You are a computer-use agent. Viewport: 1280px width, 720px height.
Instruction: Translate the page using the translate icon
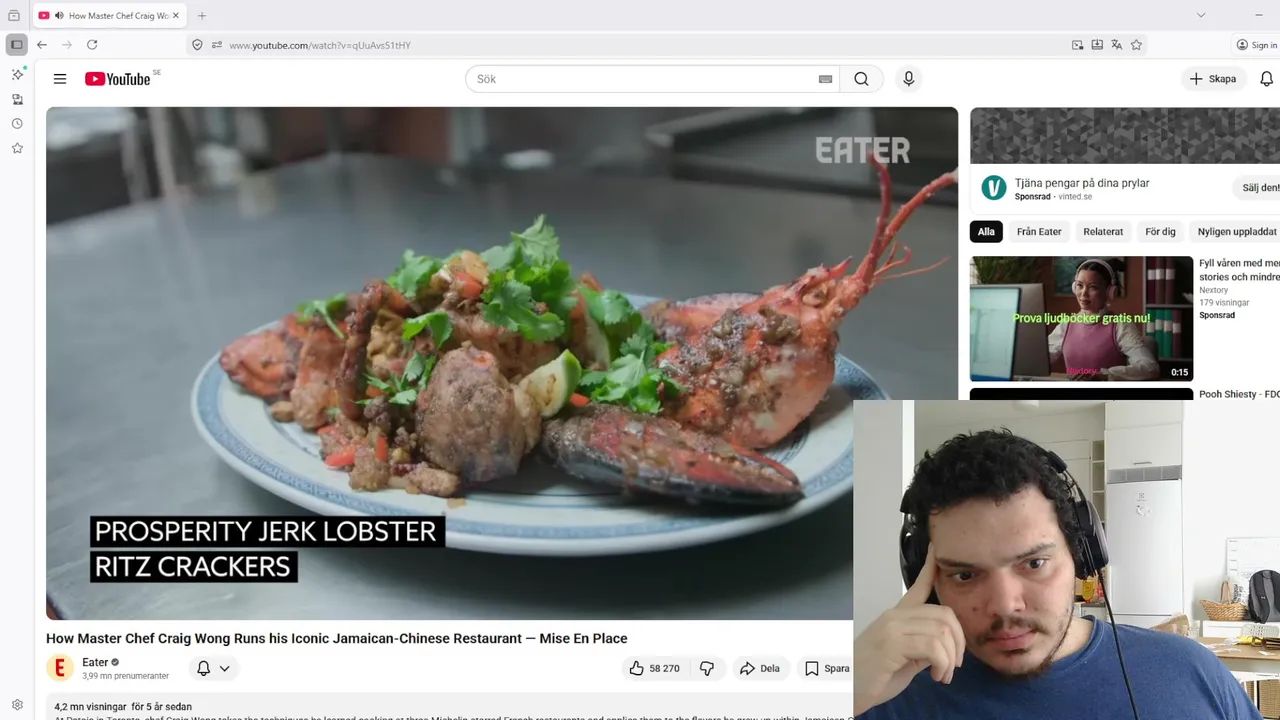(x=1116, y=45)
